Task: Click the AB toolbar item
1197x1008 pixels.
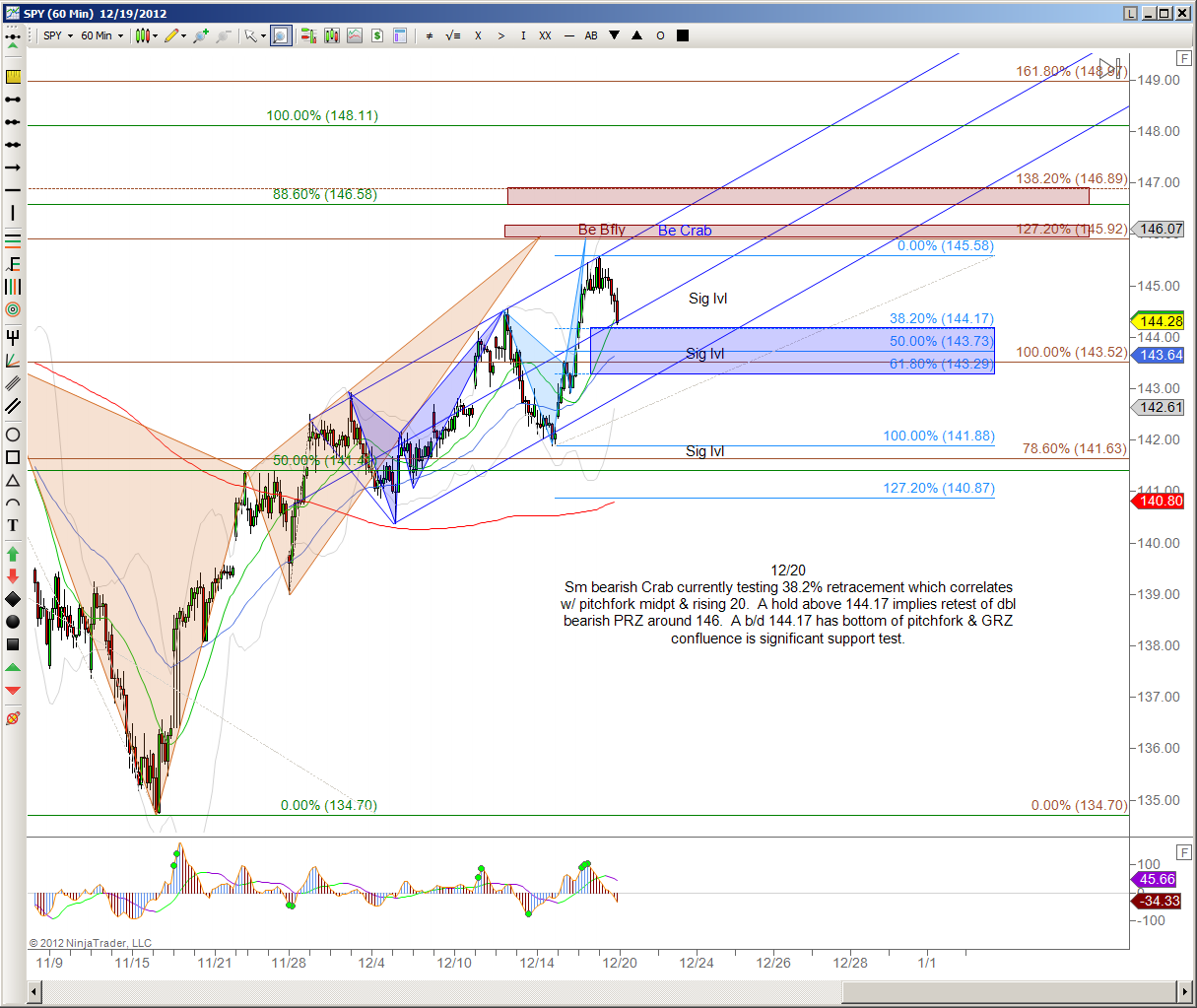Action: [591, 35]
